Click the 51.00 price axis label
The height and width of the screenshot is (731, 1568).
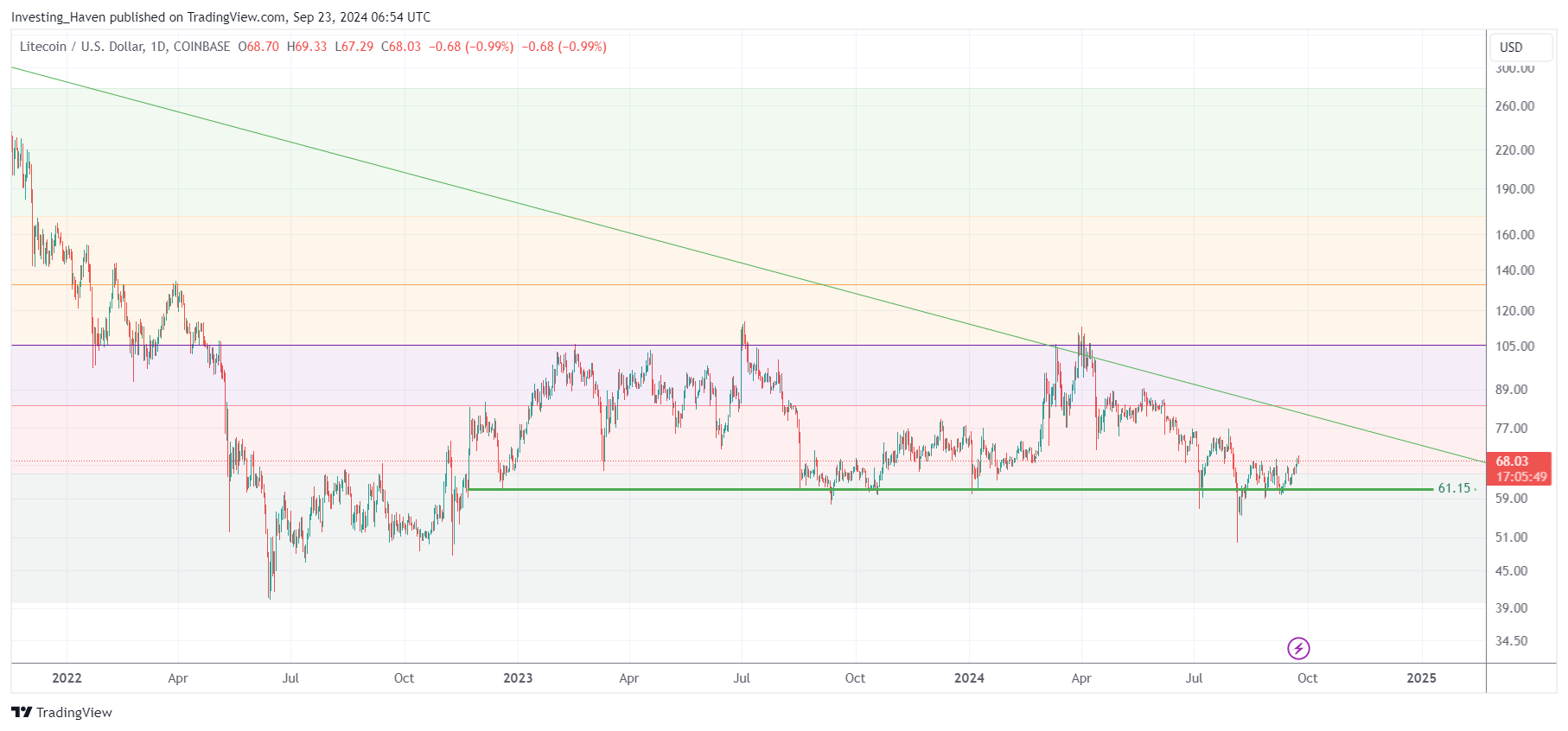click(x=1511, y=537)
